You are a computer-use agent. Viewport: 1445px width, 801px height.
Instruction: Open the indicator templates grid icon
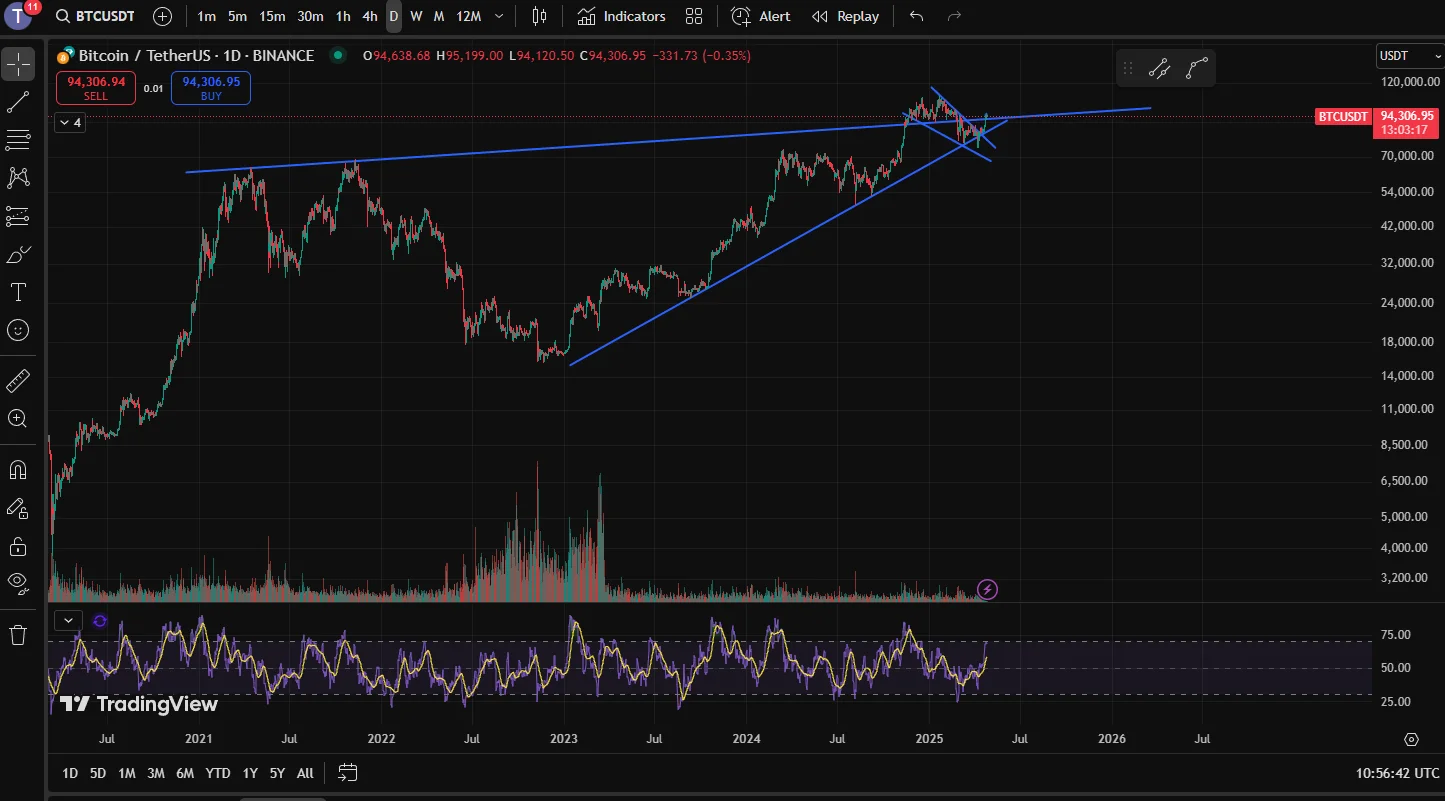tap(694, 16)
